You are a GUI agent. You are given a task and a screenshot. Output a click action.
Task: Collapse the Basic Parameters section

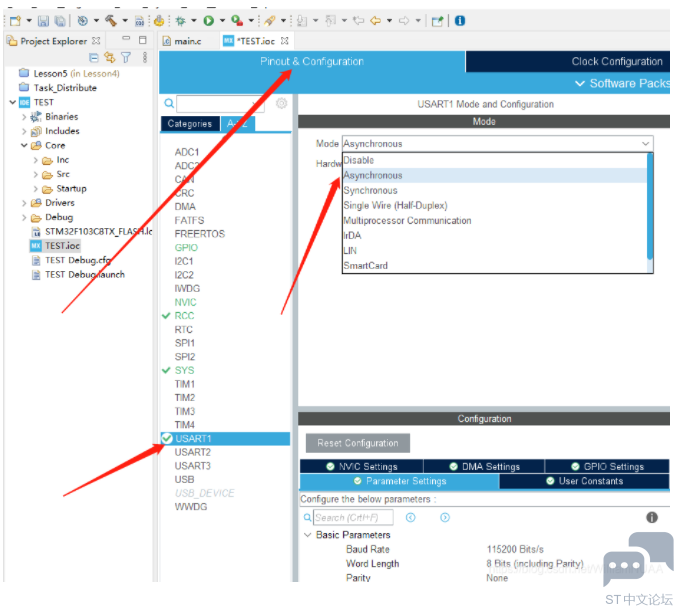pyautogui.click(x=308, y=535)
